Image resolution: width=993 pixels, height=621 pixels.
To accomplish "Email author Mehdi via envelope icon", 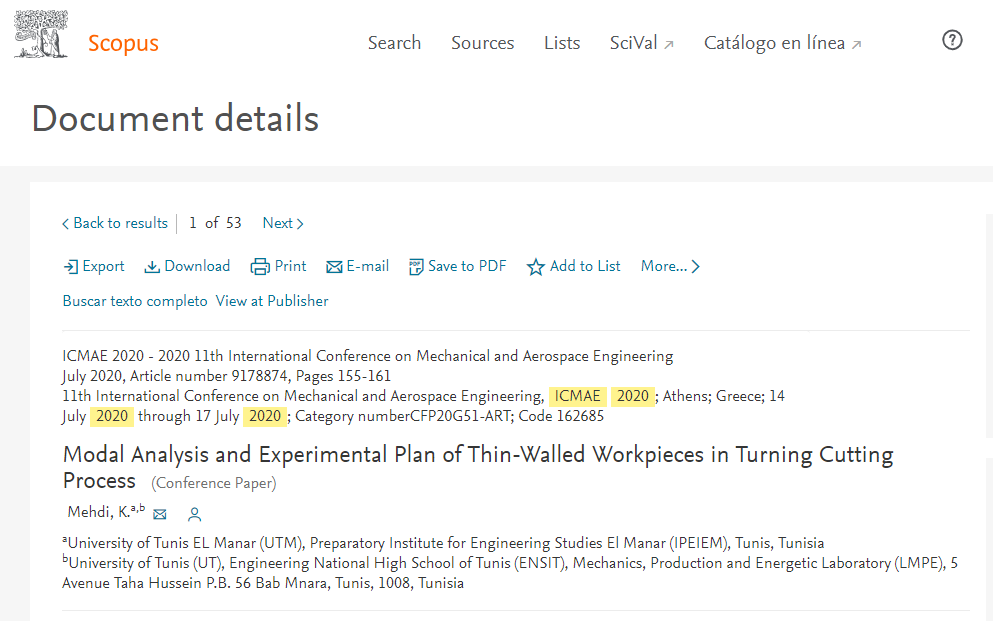I will tap(160, 514).
